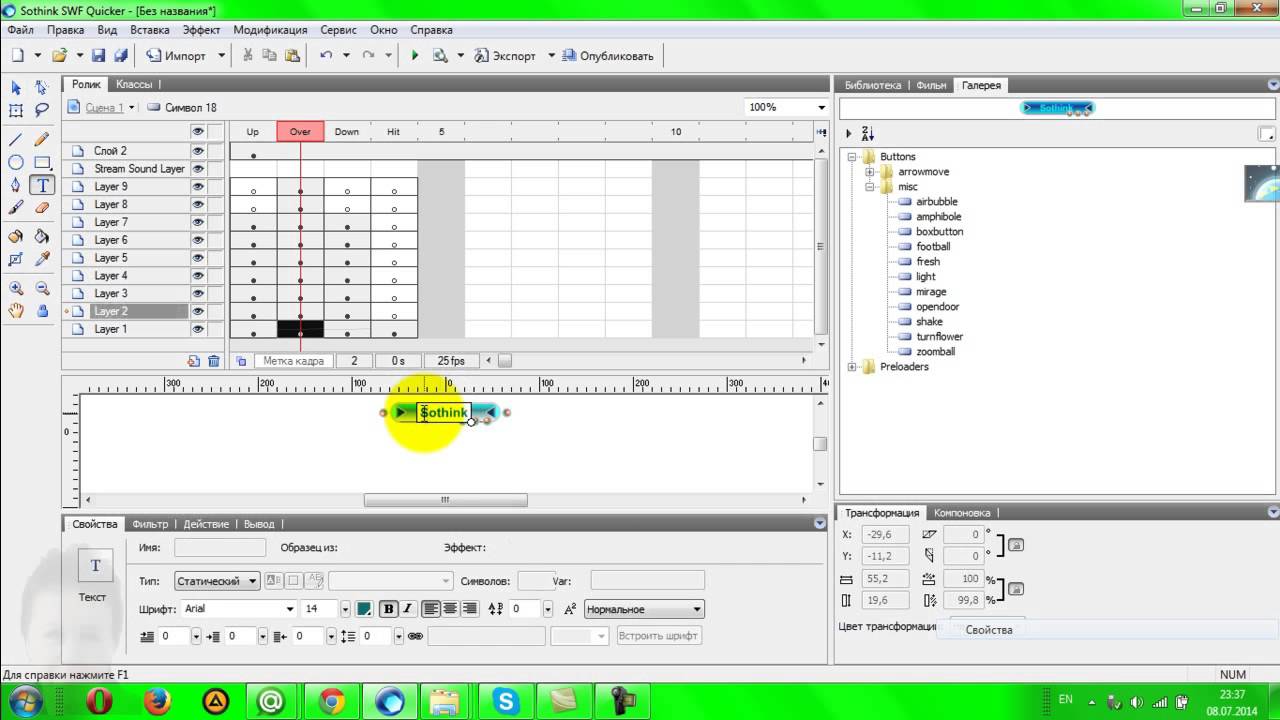The image size is (1280, 720).
Task: Select the arrow Selection tool
Action: coord(16,88)
